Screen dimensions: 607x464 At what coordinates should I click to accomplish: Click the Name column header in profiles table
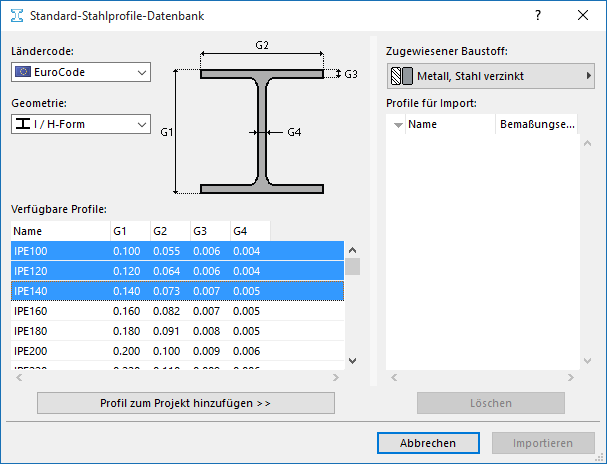pos(61,231)
